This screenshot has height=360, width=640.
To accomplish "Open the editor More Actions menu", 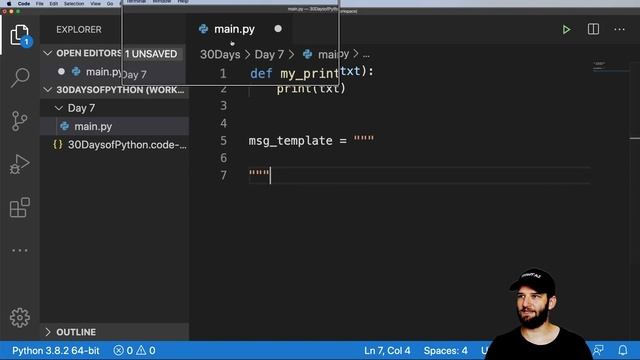I will (619, 29).
